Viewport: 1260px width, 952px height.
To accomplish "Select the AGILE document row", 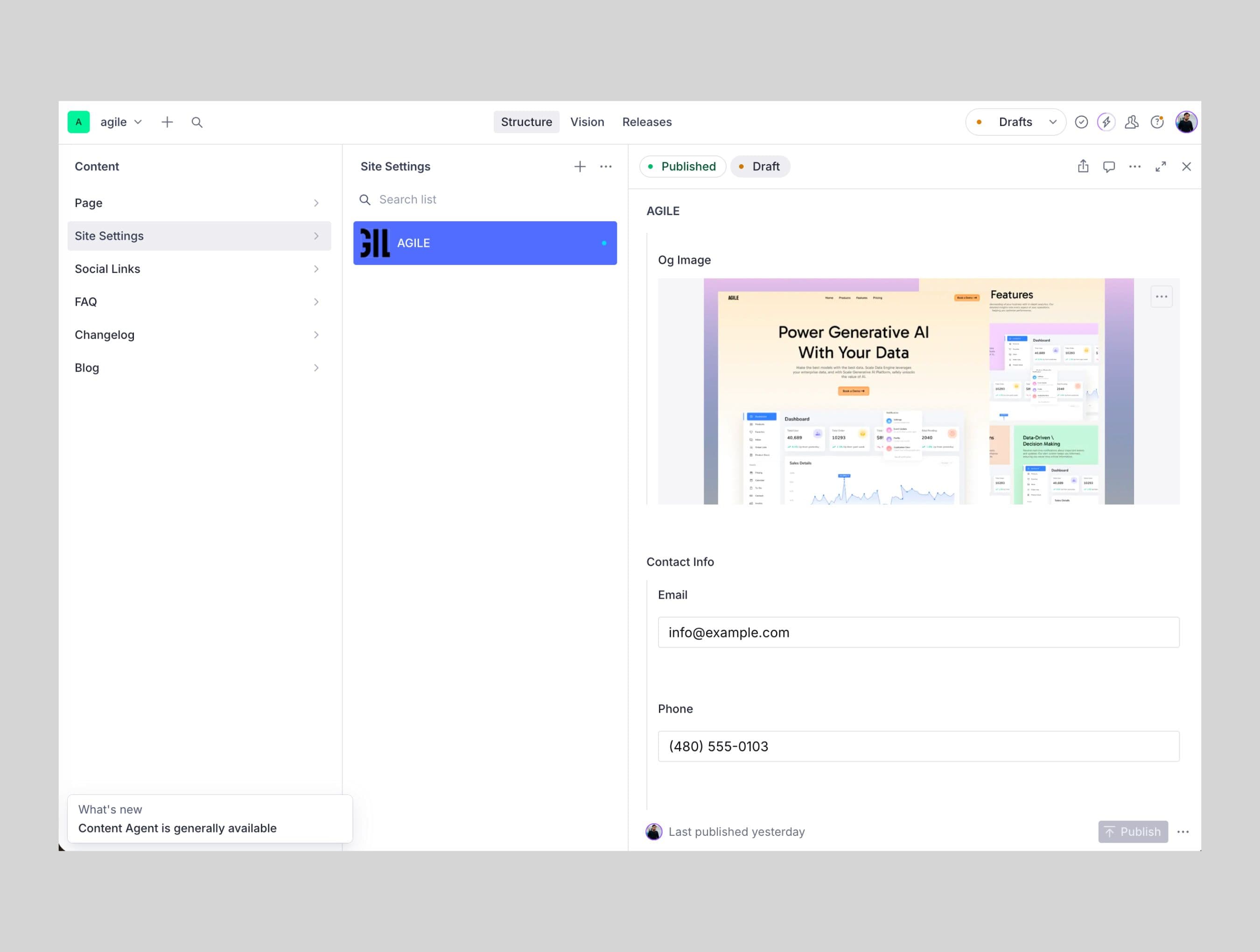I will click(x=485, y=243).
